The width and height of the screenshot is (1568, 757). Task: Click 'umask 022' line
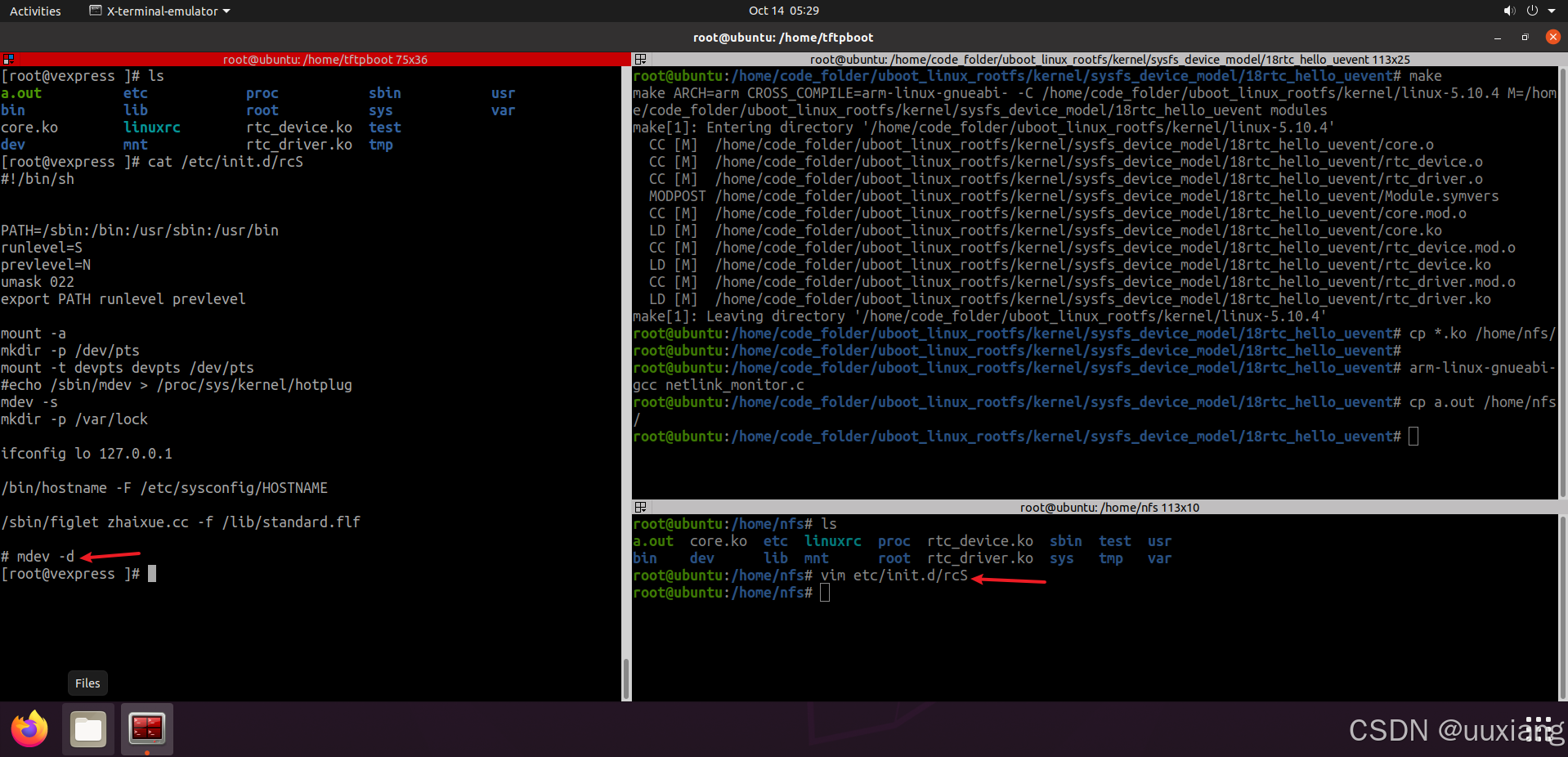38,282
